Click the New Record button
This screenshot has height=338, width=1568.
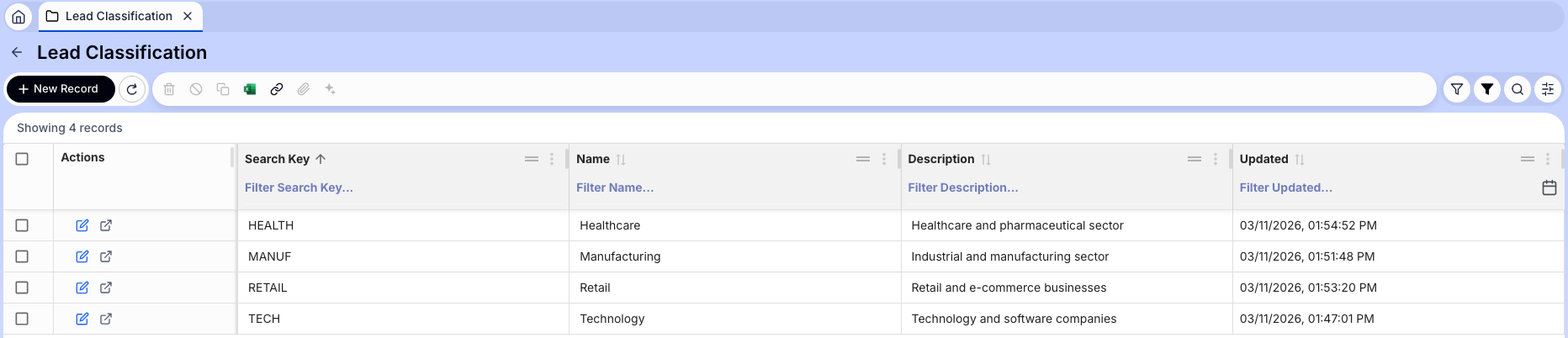[61, 89]
